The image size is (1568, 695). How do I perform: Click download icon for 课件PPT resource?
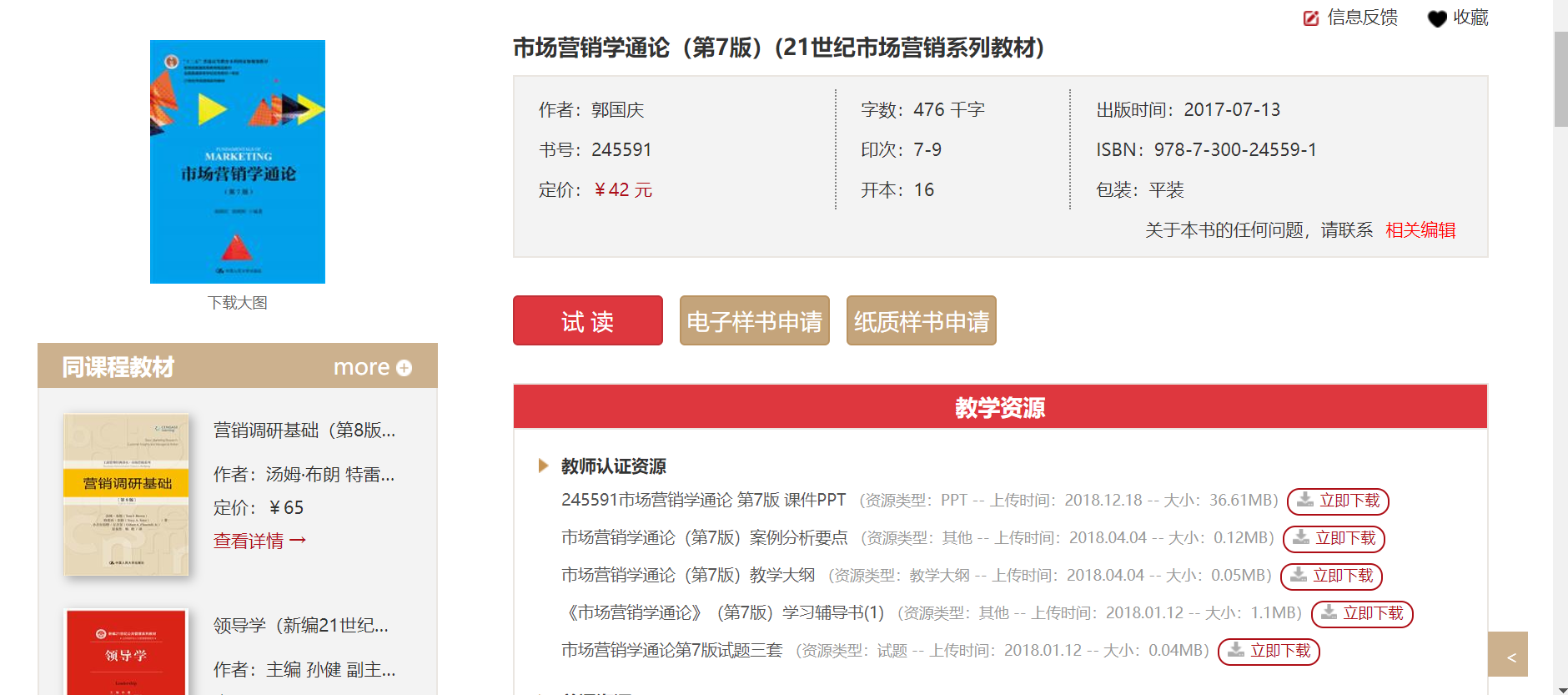(x=1305, y=500)
